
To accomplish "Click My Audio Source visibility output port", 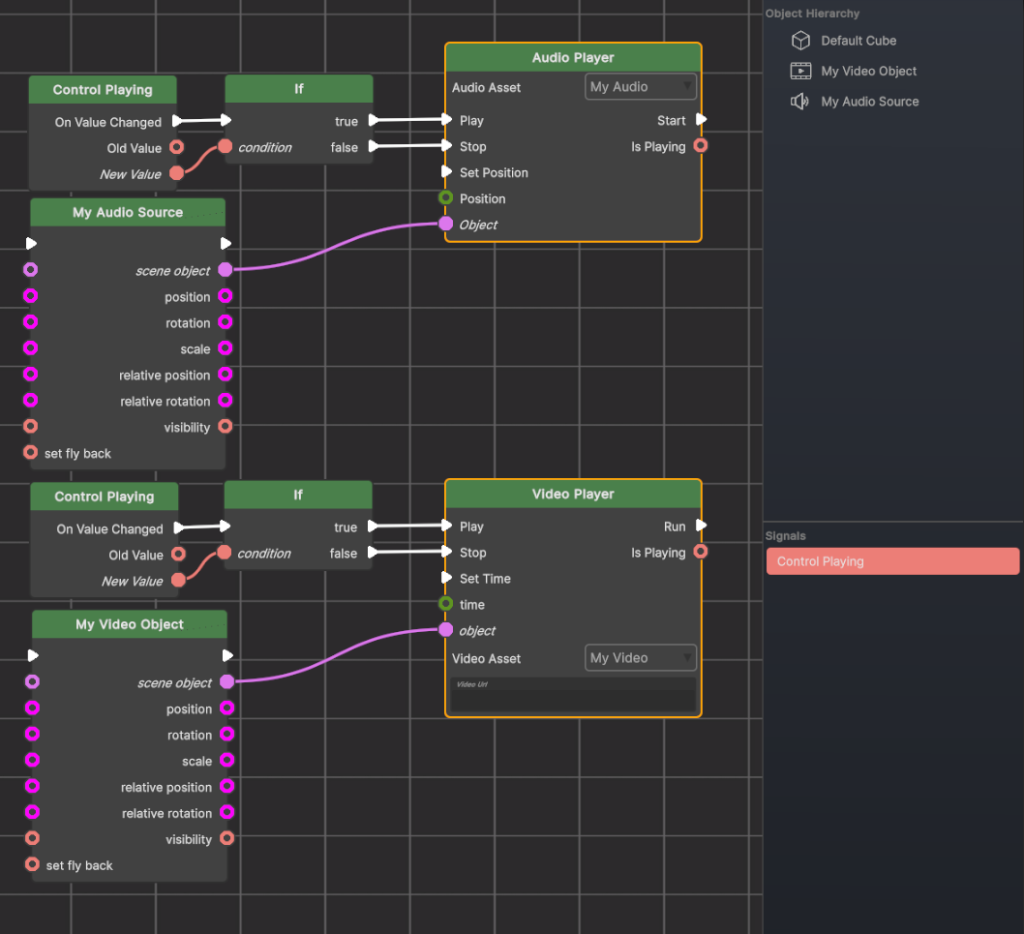I will coord(225,427).
